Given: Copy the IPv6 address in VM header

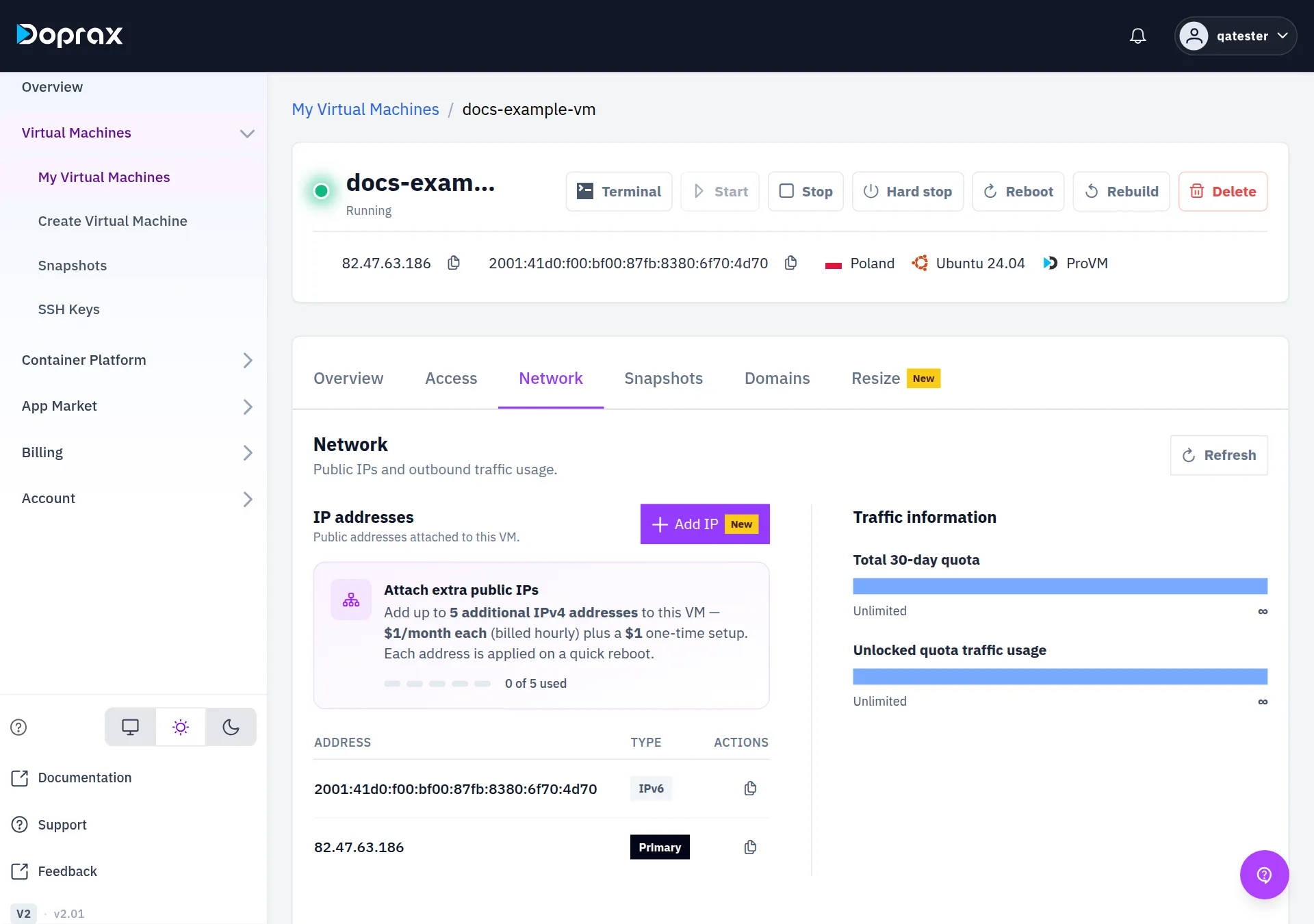Looking at the screenshot, I should (790, 263).
